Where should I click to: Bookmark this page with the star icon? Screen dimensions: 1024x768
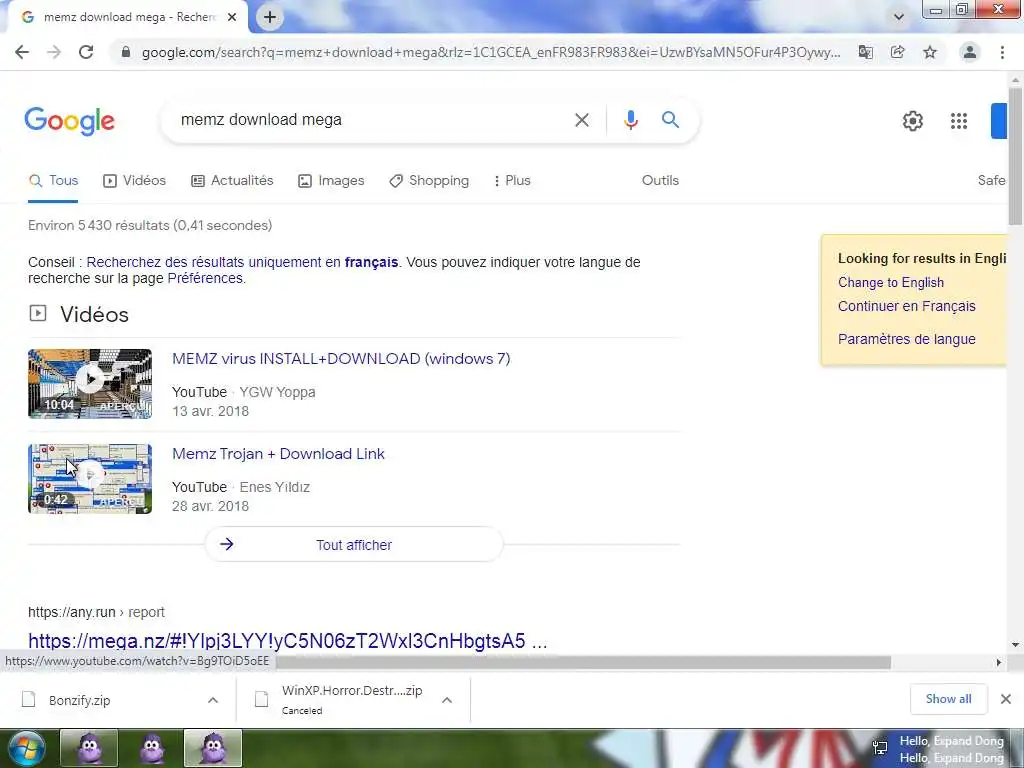point(930,52)
